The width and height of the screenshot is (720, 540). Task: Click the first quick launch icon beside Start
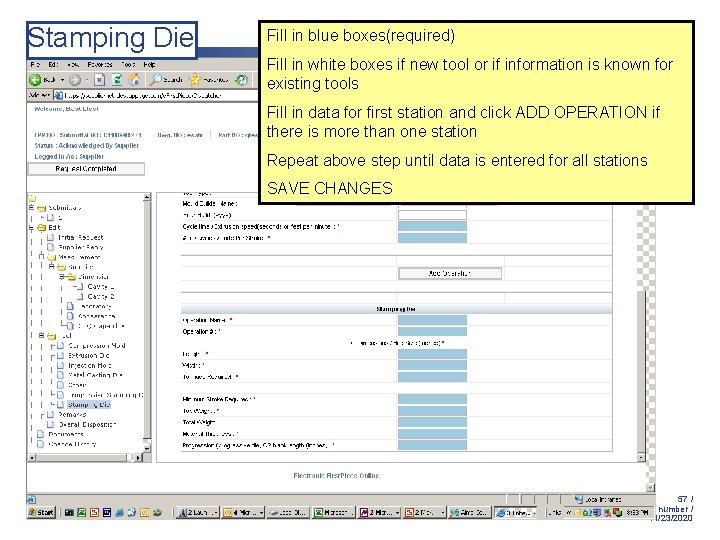[x=69, y=512]
